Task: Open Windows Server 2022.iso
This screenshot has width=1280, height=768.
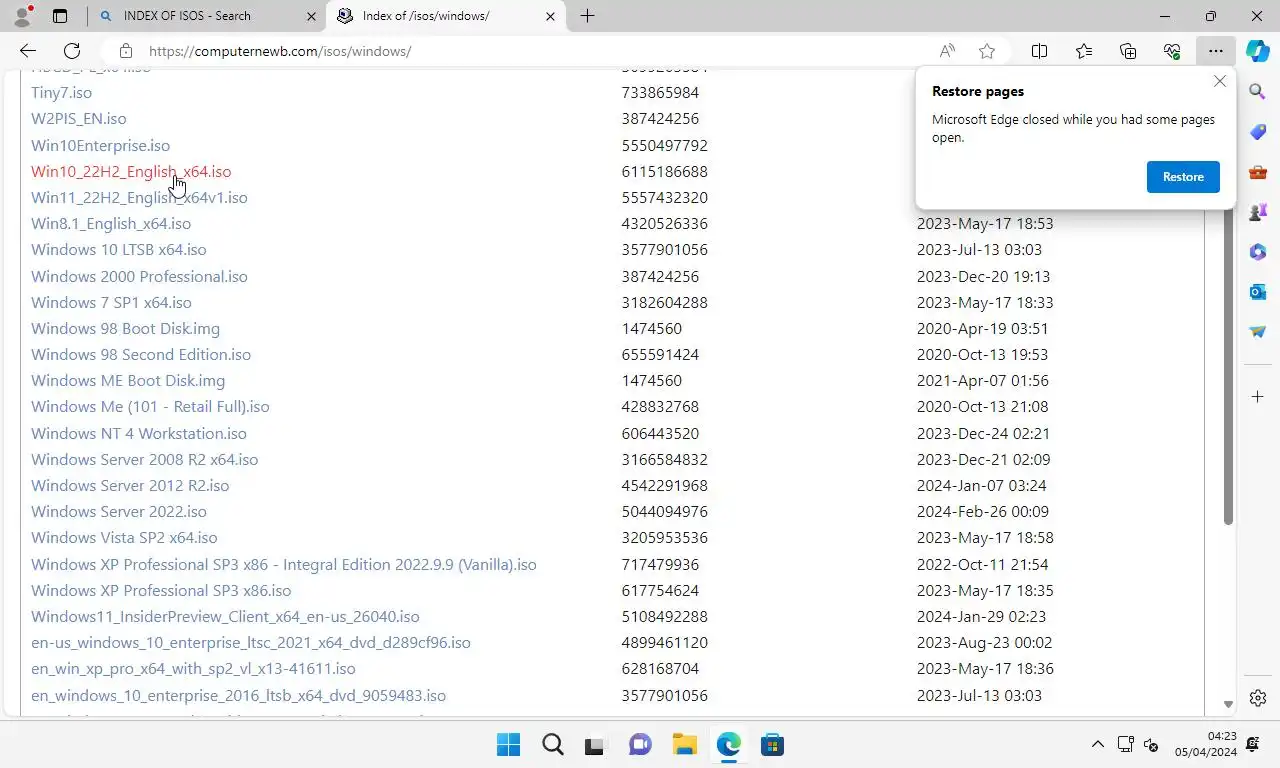Action: tap(119, 511)
